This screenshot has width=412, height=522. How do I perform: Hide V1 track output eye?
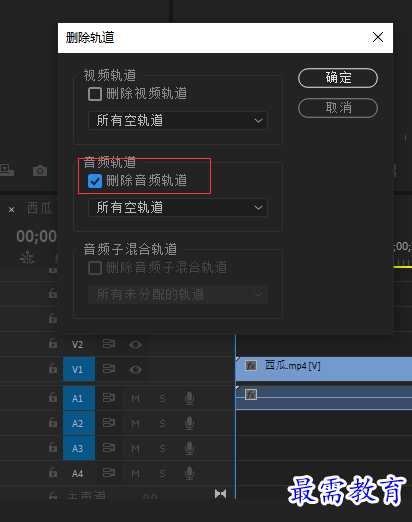coord(135,369)
